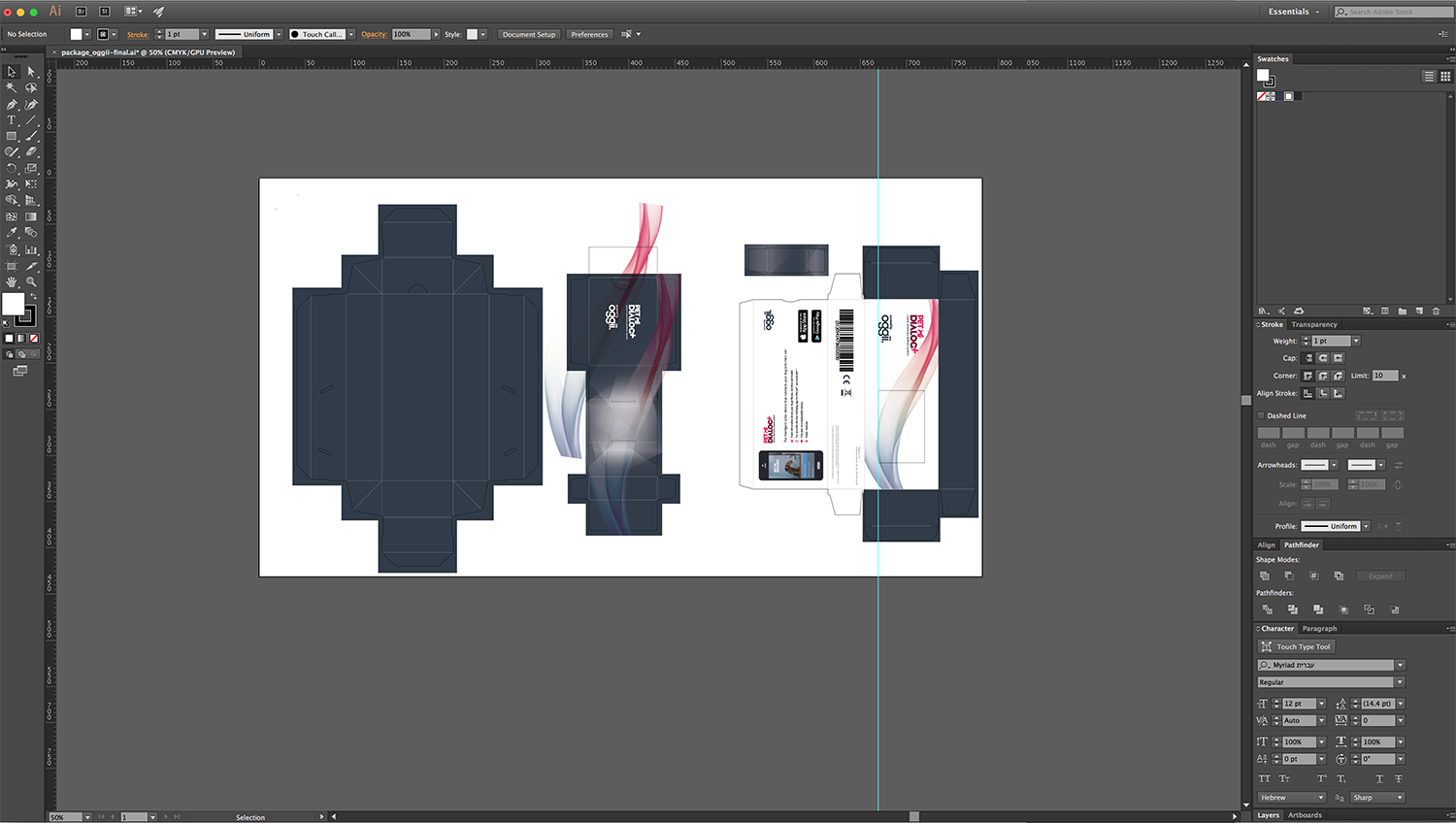Switch to the Transparency tab
This screenshot has height=823, width=1456.
(x=1314, y=324)
